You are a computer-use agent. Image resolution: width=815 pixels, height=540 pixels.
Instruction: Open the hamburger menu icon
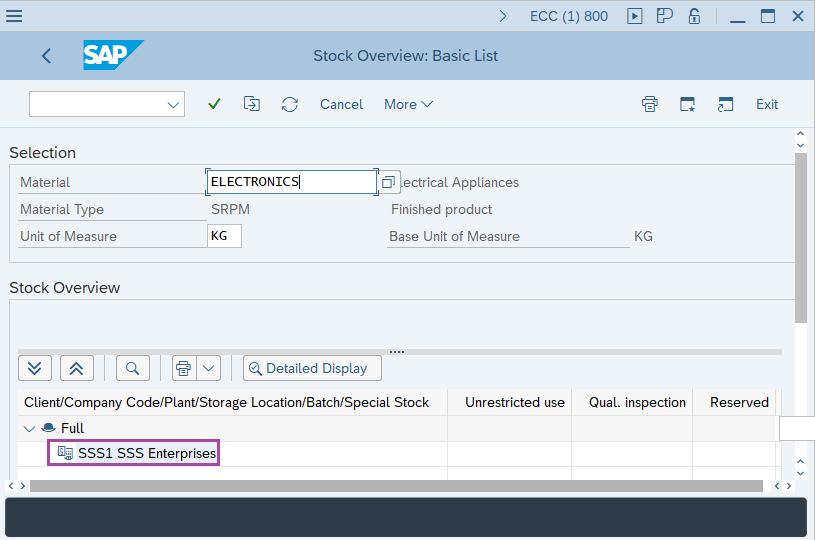click(15, 16)
